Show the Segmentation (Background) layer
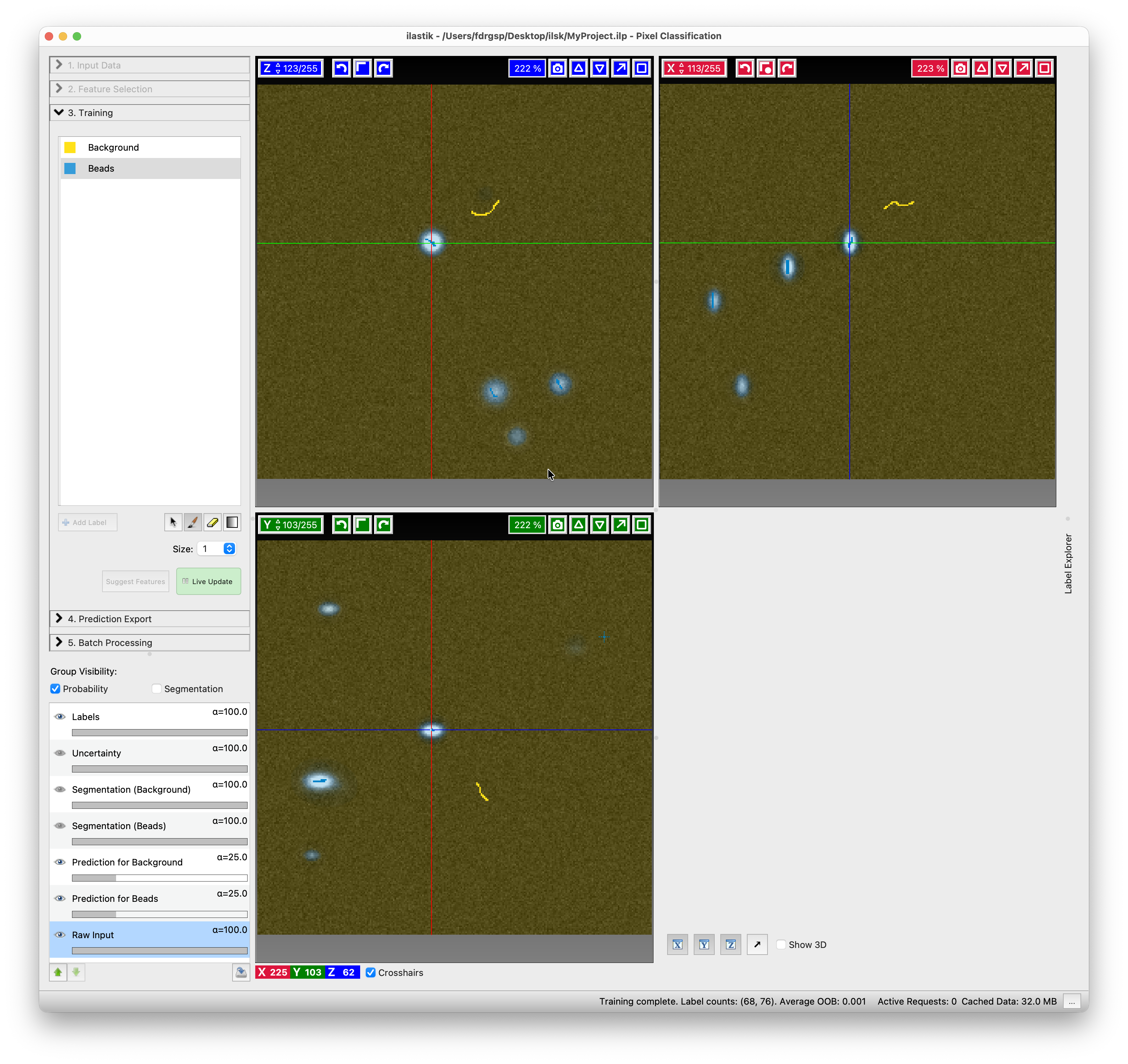 point(59,789)
